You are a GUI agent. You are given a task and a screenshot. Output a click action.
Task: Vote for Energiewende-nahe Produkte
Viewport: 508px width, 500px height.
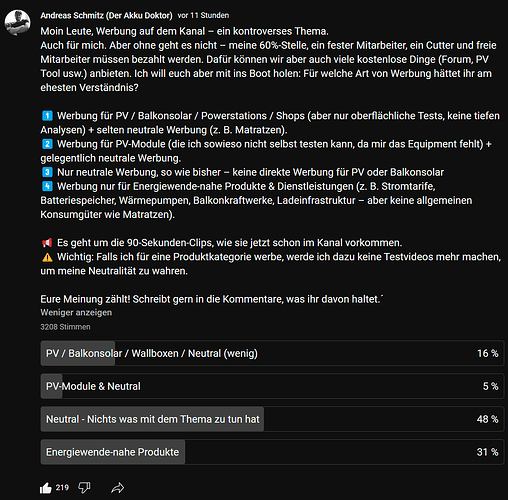click(272, 452)
